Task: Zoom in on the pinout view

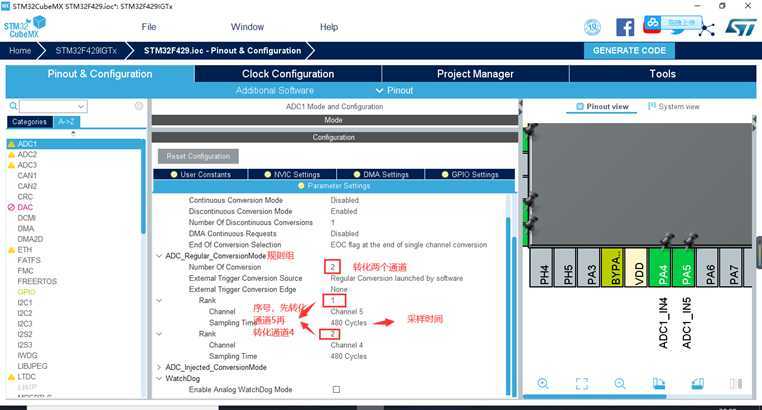Action: click(543, 383)
